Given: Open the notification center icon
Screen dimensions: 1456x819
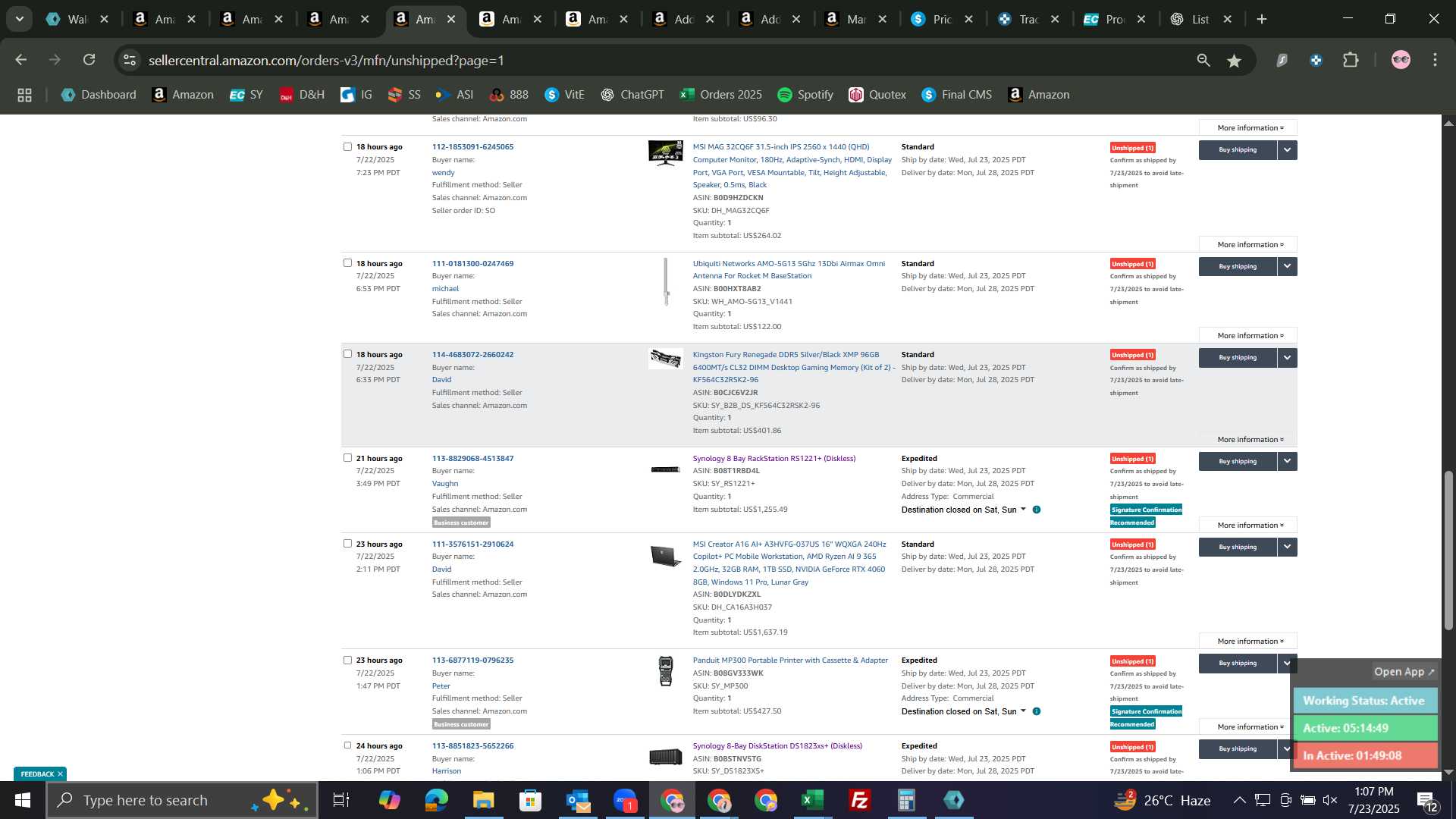Looking at the screenshot, I should pos(1426,801).
